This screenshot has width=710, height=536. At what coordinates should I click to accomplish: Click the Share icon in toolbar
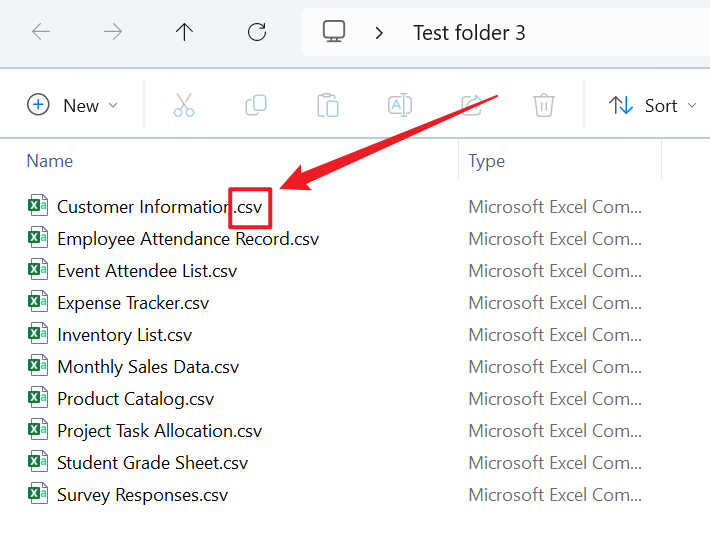[x=472, y=105]
